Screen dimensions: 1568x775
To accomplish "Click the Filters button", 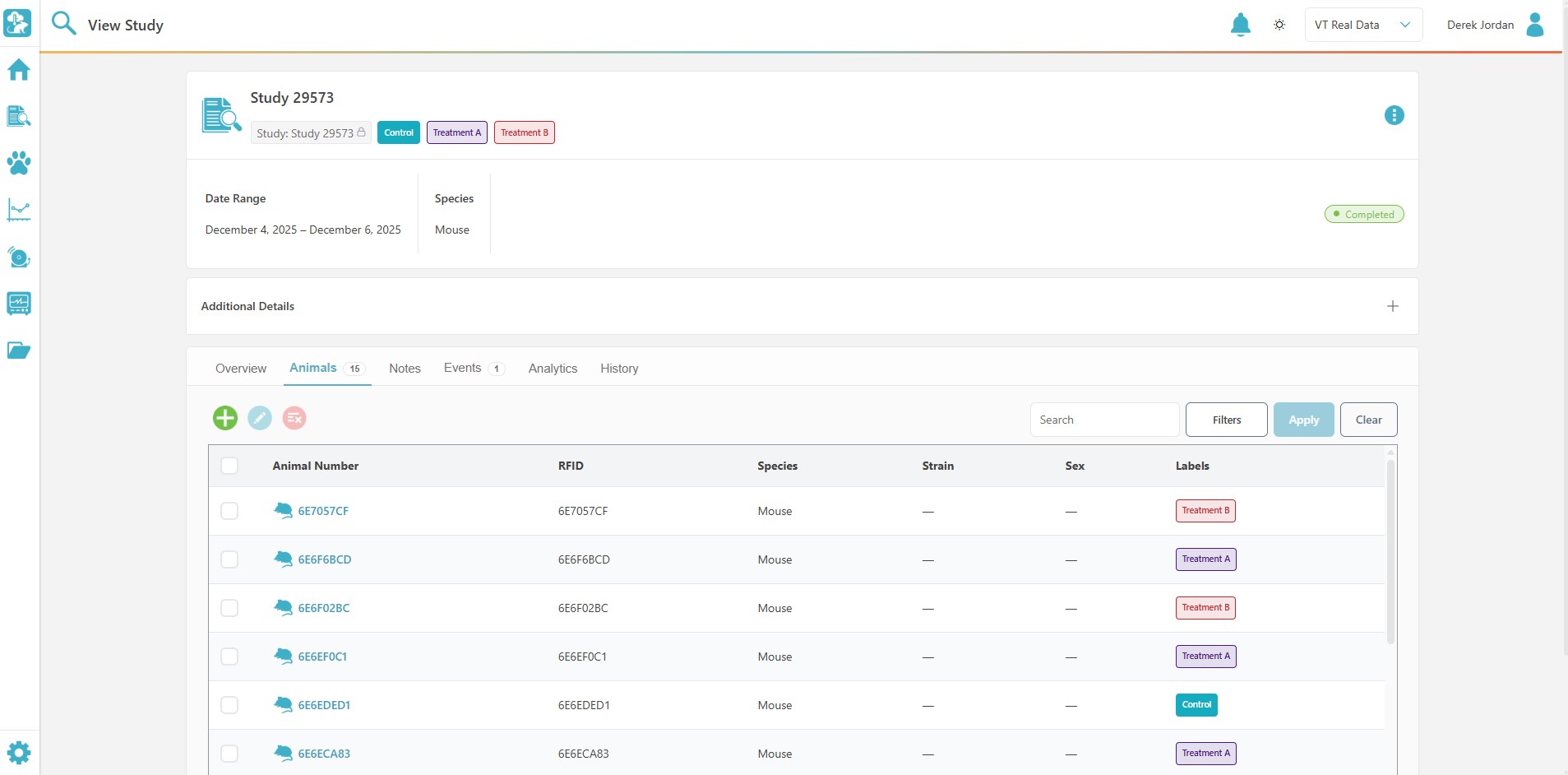I will click(x=1227, y=420).
